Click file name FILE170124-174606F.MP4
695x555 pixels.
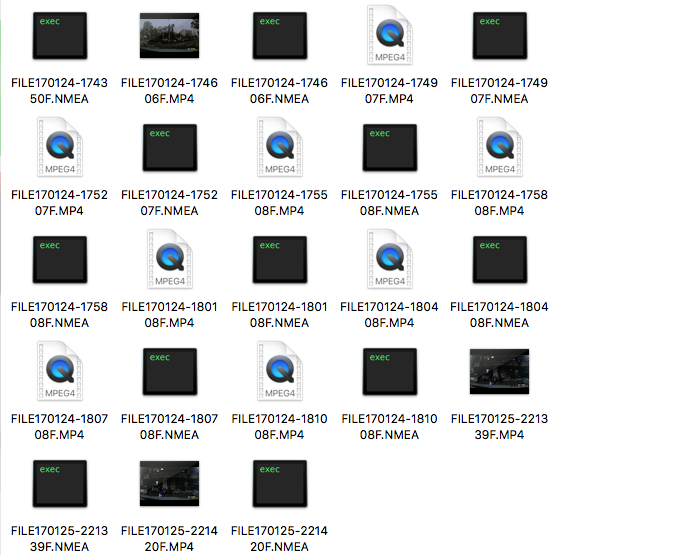click(169, 90)
